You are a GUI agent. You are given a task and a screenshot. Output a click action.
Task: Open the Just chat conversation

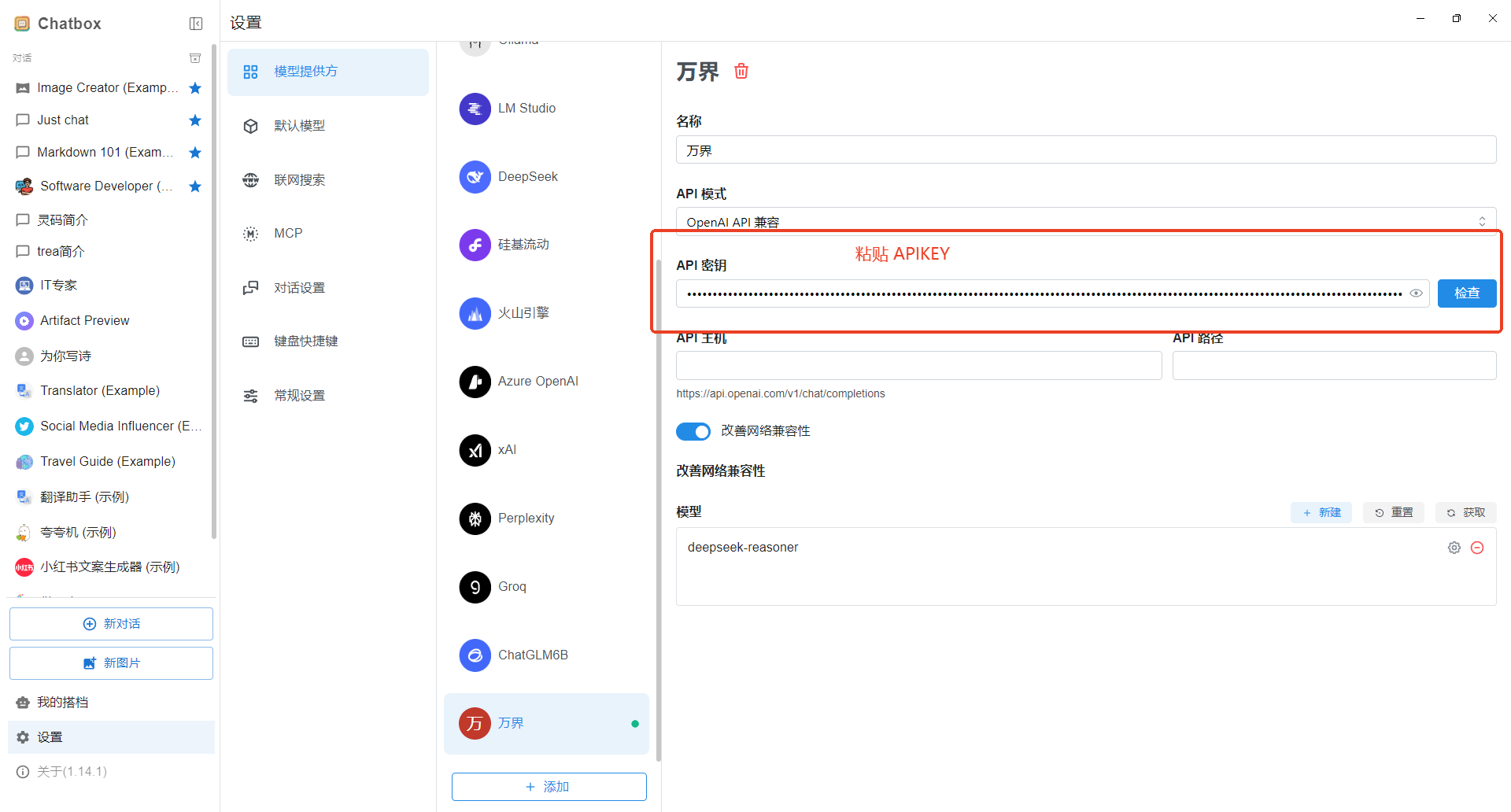pyautogui.click(x=109, y=120)
